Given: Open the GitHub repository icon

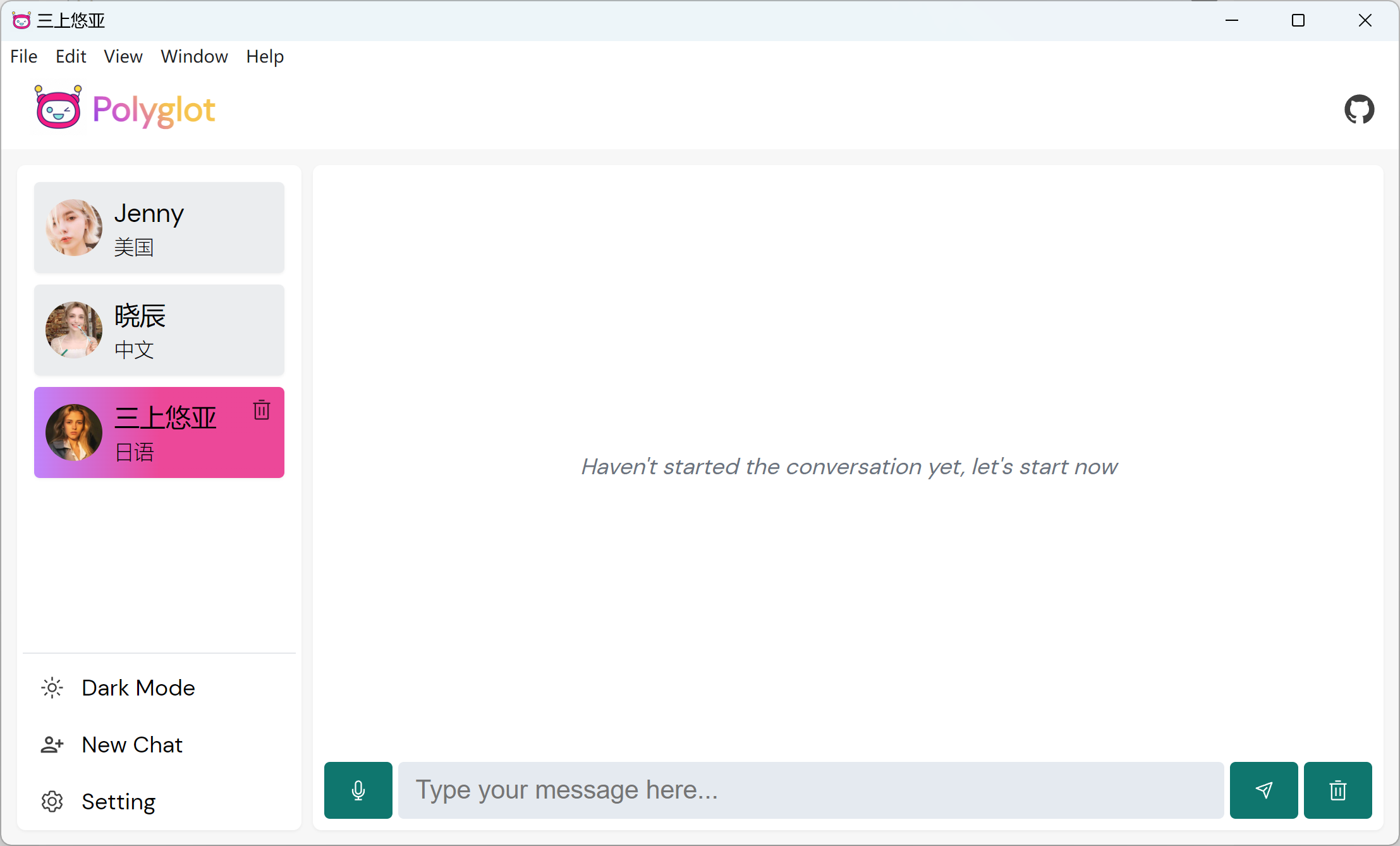Looking at the screenshot, I should (x=1359, y=109).
